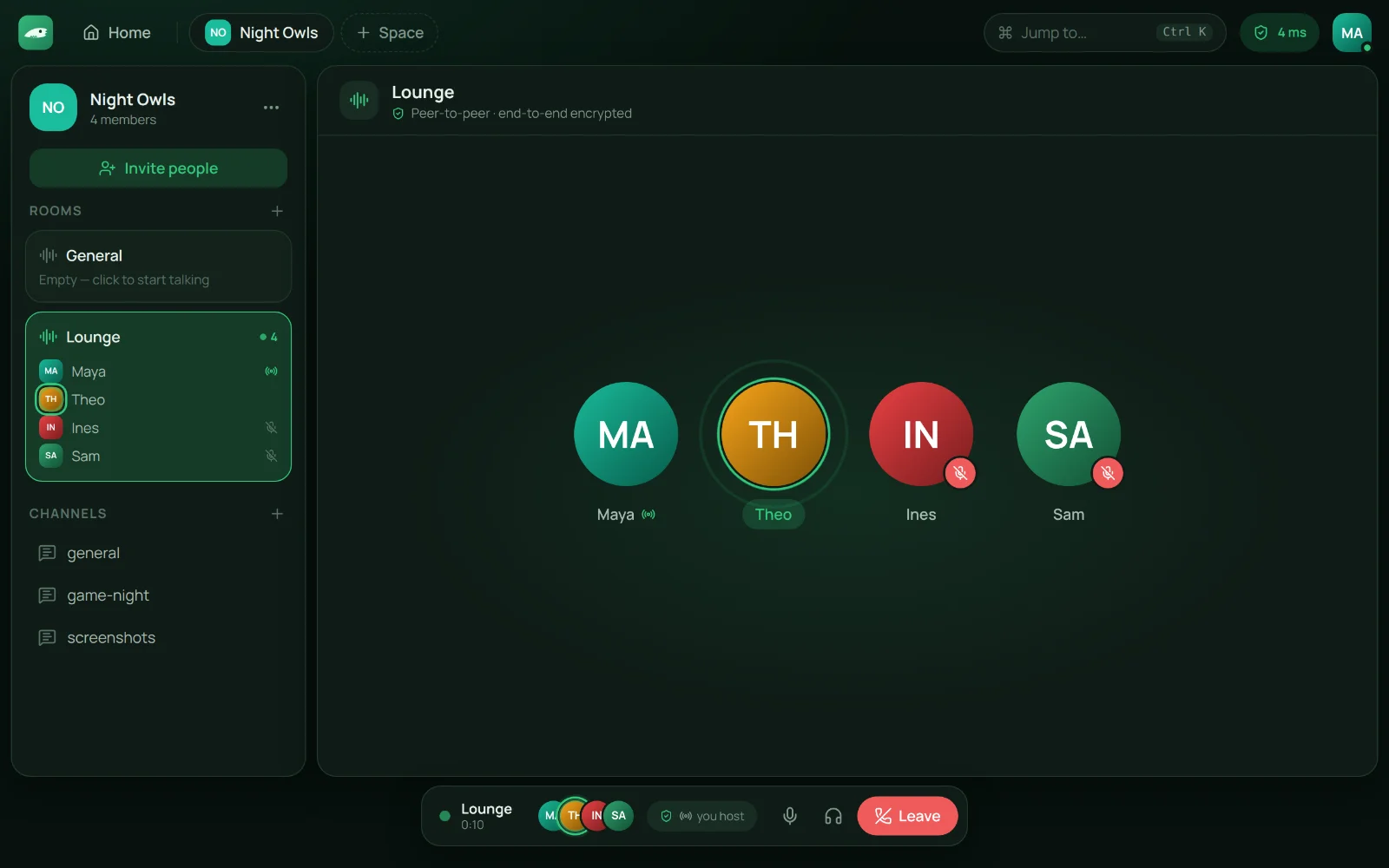Screen dimensions: 1389x868
Task: Click the Night Owls NO space avatar
Action: pyautogui.click(x=53, y=108)
